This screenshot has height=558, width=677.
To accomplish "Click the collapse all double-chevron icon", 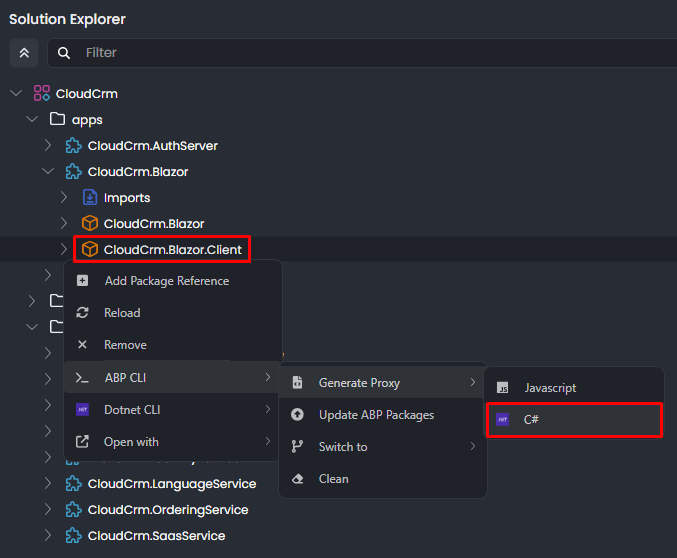I will click(x=24, y=53).
